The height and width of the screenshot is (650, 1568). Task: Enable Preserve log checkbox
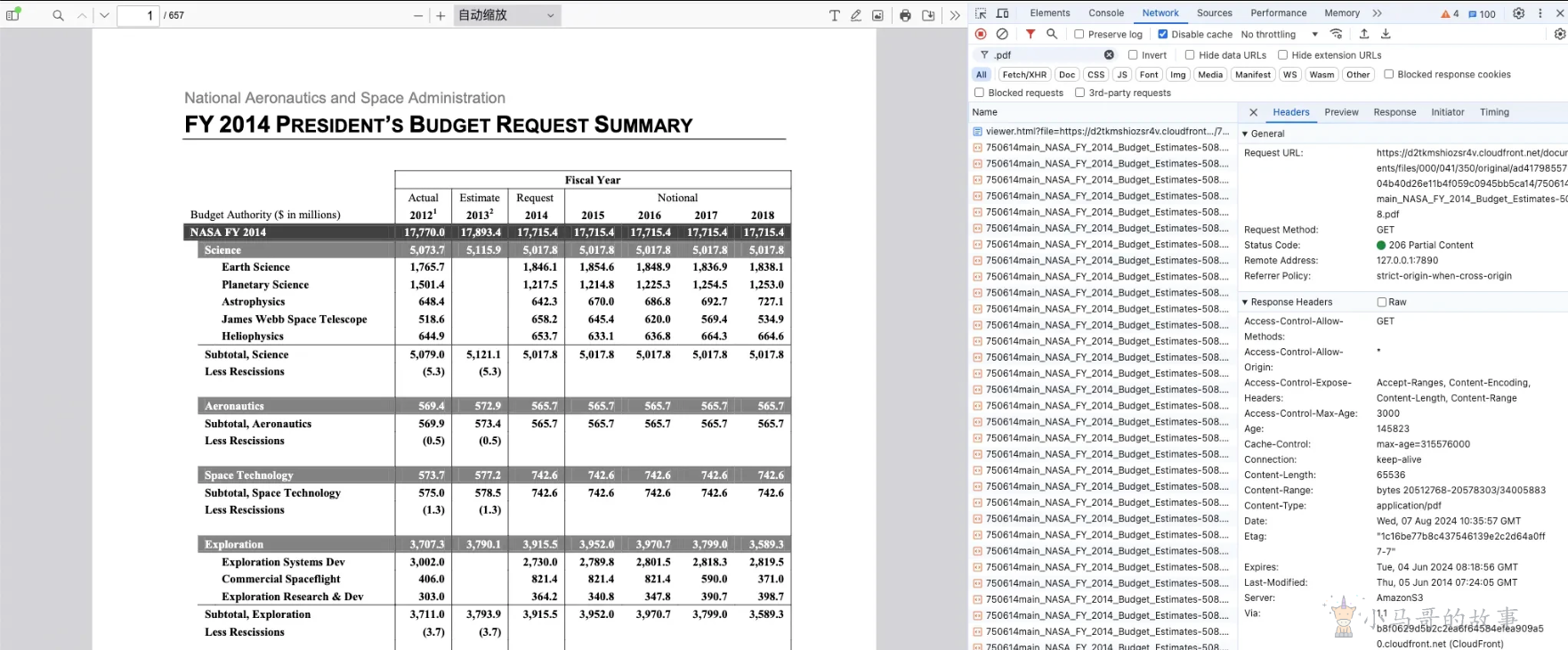(x=1079, y=35)
